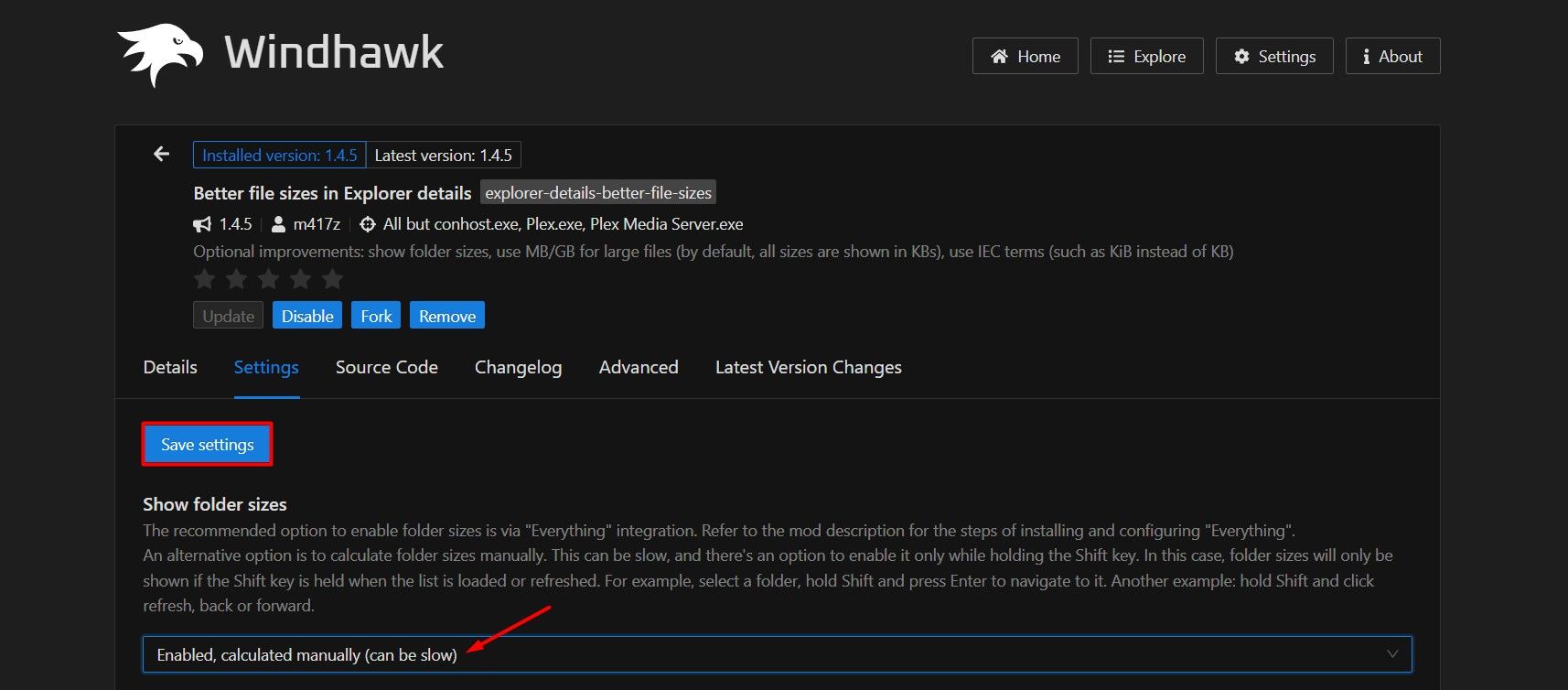Rate the mod four stars

tap(301, 278)
